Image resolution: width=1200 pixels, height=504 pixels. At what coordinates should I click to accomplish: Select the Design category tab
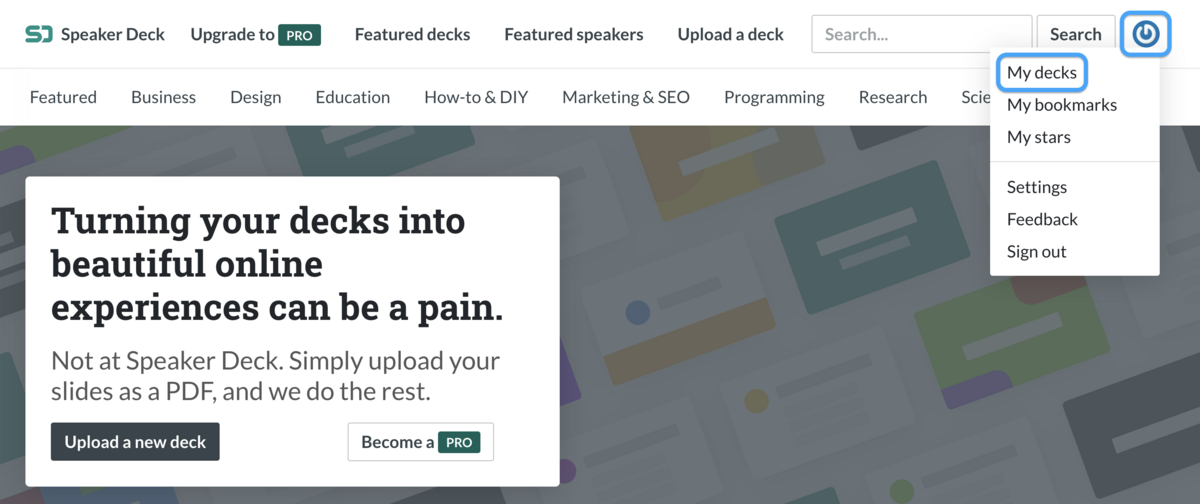click(x=256, y=97)
